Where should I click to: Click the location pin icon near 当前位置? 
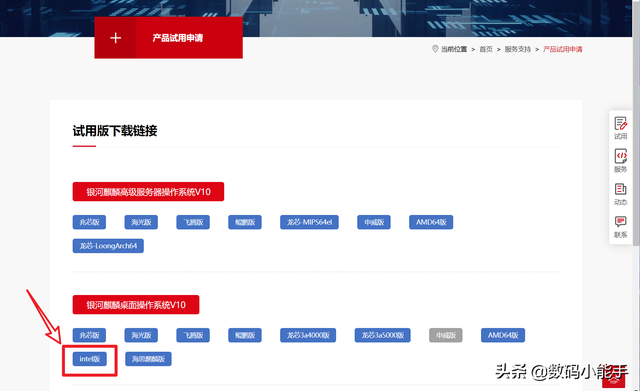pos(435,49)
